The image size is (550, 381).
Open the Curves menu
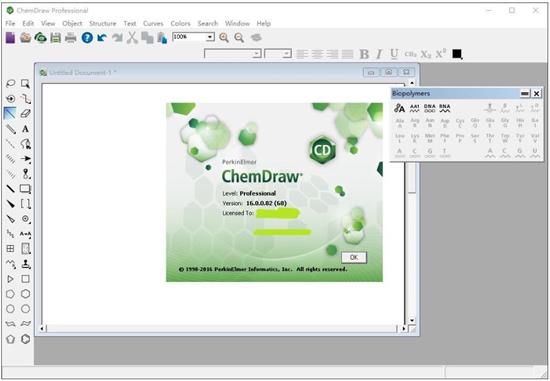(153, 24)
